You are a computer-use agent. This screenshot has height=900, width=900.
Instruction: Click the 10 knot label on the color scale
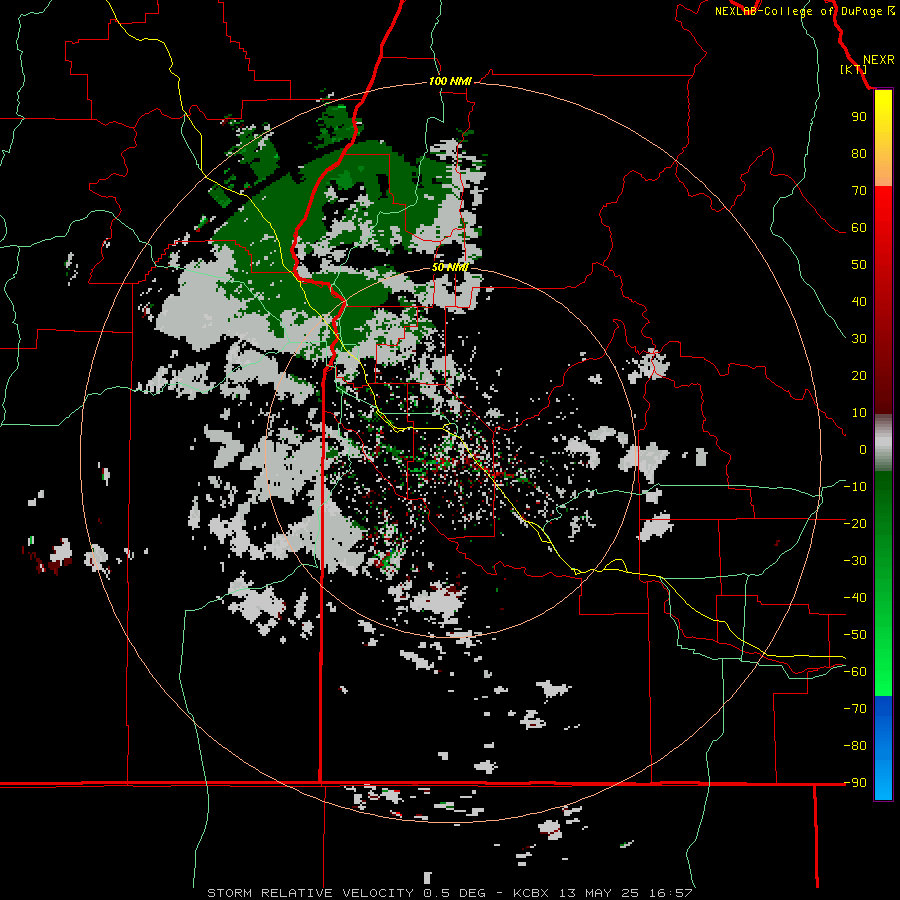pyautogui.click(x=859, y=413)
